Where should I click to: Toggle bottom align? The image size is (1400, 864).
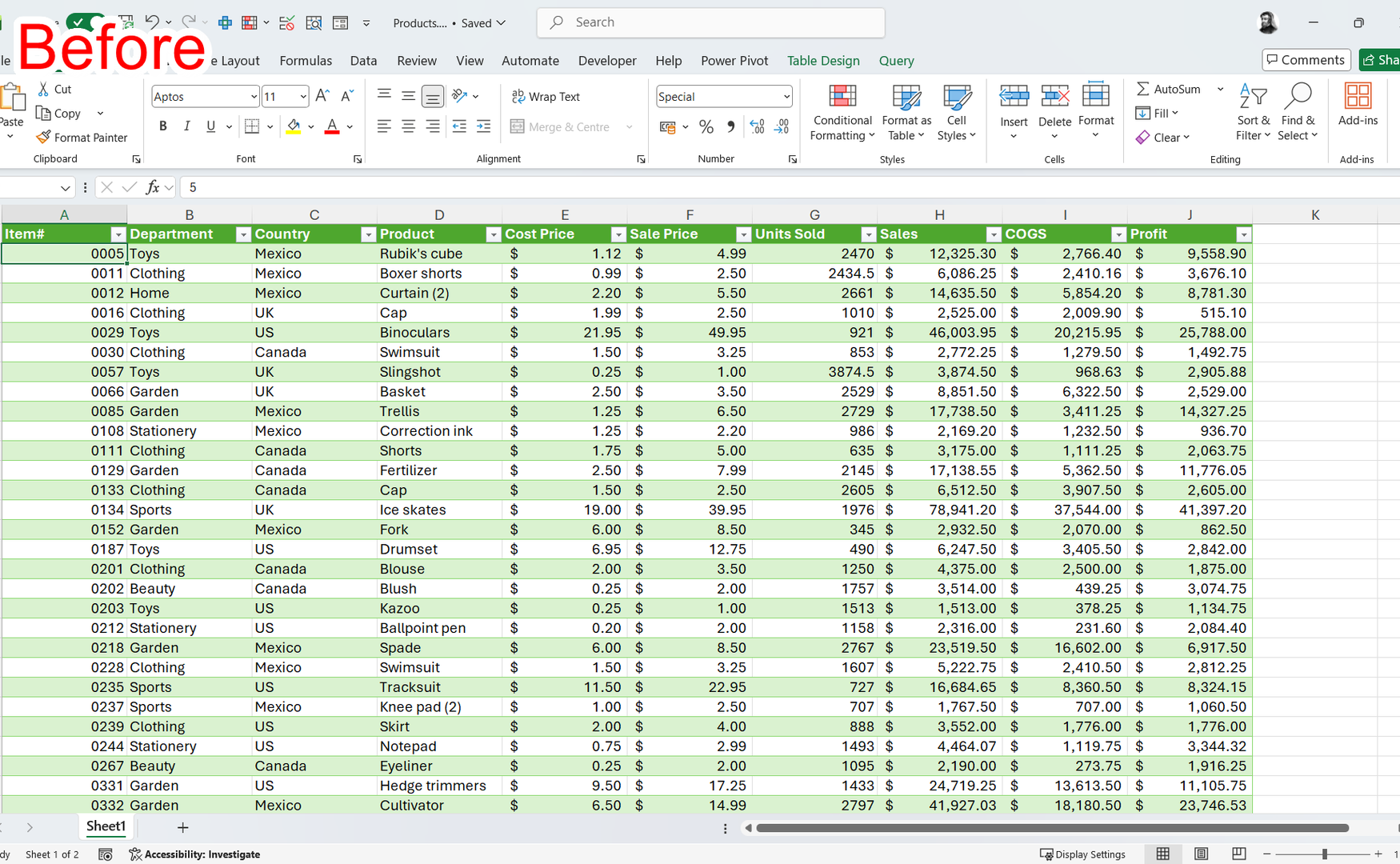pos(433,96)
